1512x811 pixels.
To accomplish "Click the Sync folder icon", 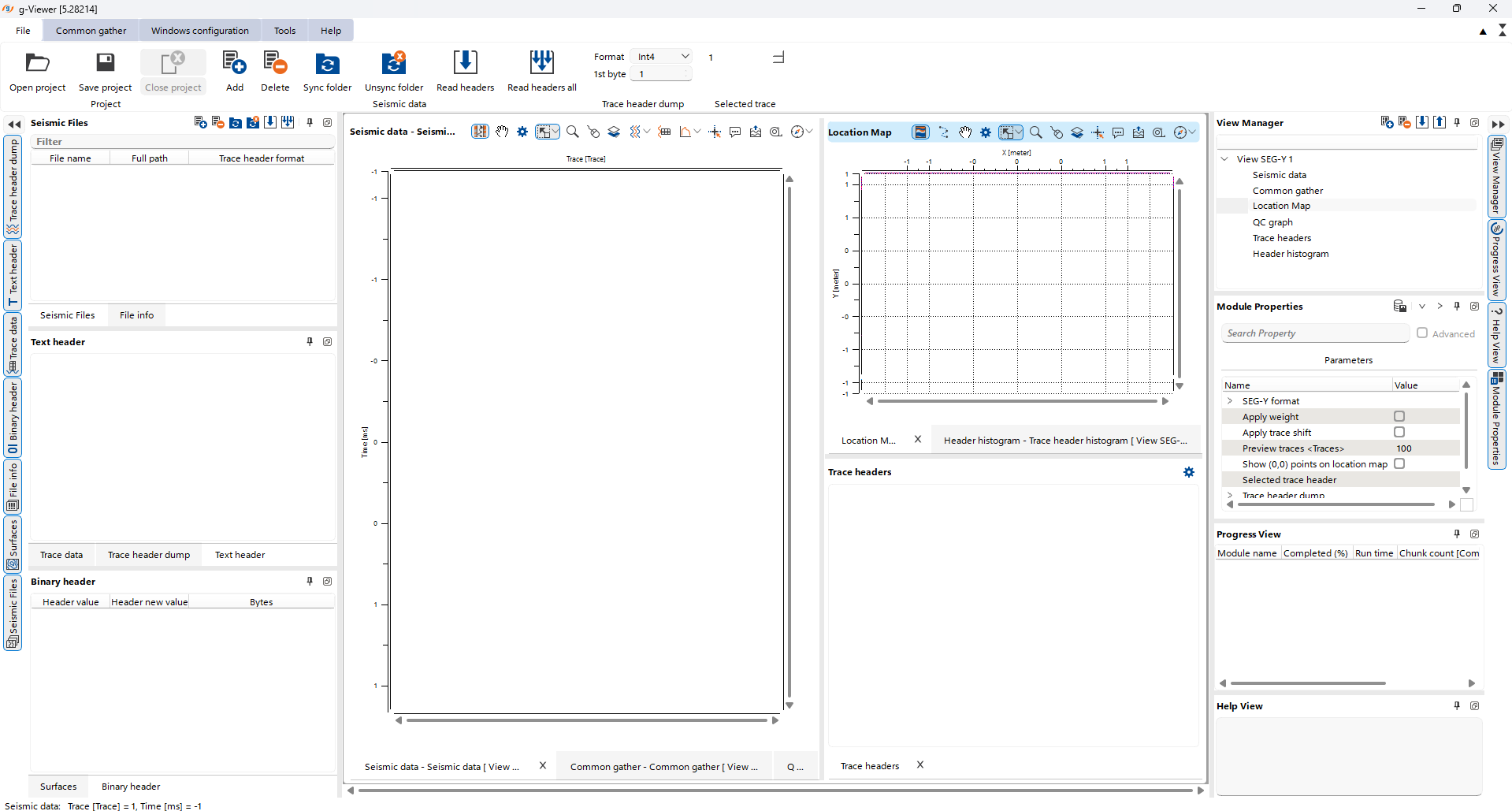I will 327,63.
